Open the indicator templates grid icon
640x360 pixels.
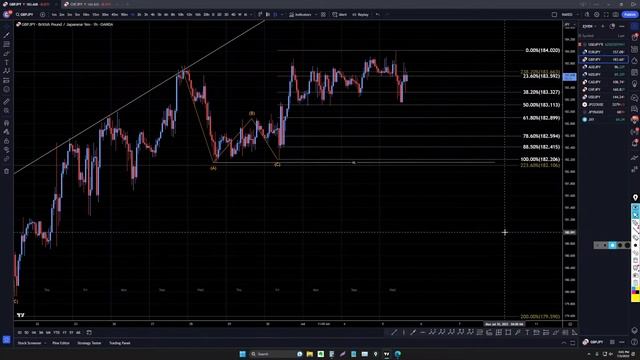click(x=323, y=15)
